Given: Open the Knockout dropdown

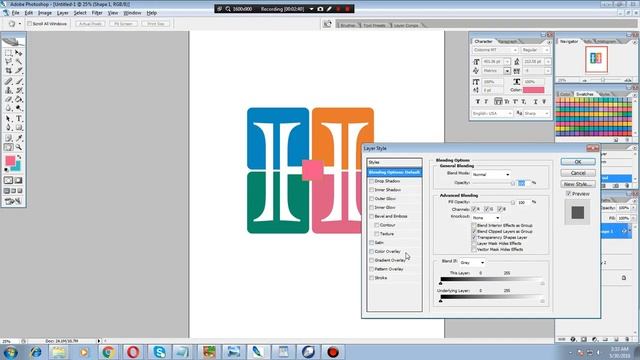Looking at the screenshot, I should [486, 218].
